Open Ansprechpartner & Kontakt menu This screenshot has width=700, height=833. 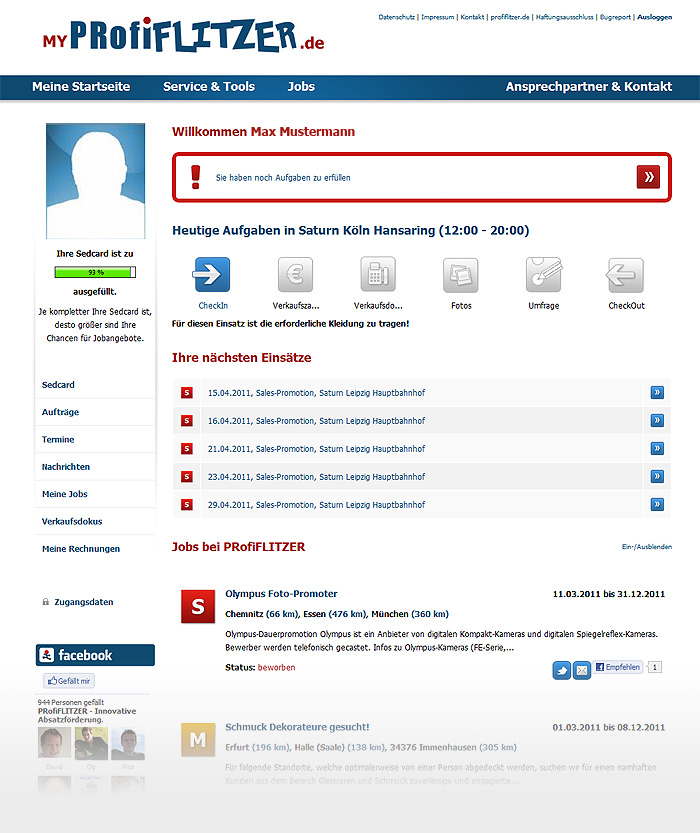(588, 87)
